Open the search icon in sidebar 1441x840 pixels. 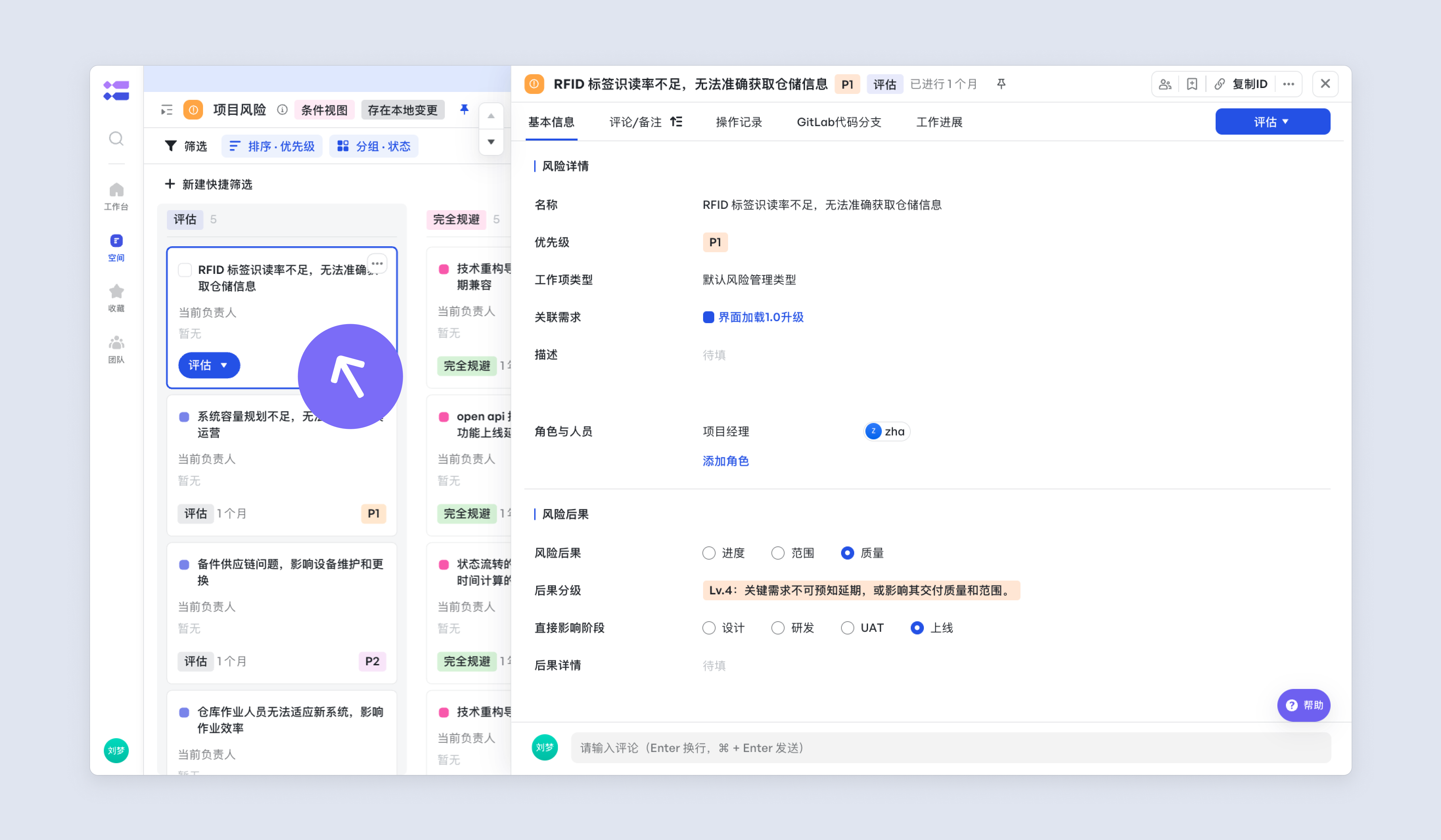tap(116, 138)
